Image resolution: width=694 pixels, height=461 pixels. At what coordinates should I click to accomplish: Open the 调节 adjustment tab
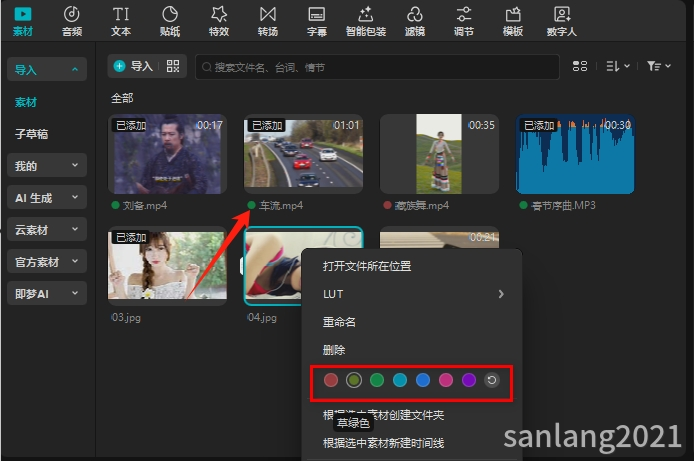464,21
